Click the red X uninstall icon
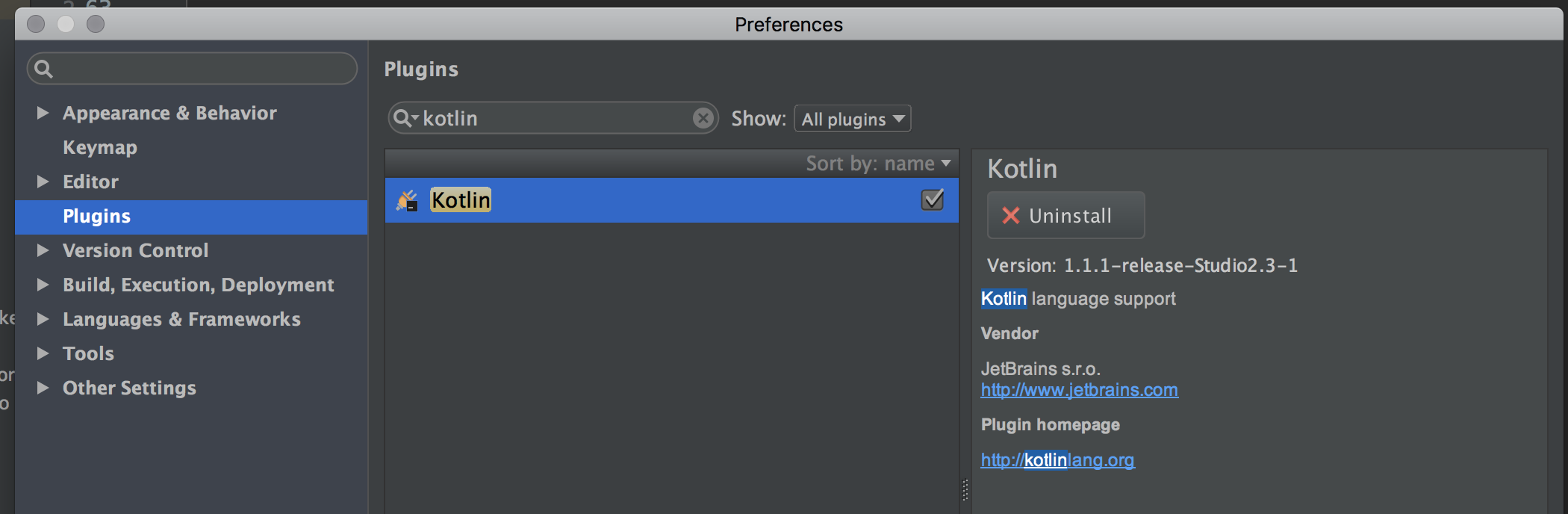Screen dimensions: 1568x514 [x=1010, y=215]
